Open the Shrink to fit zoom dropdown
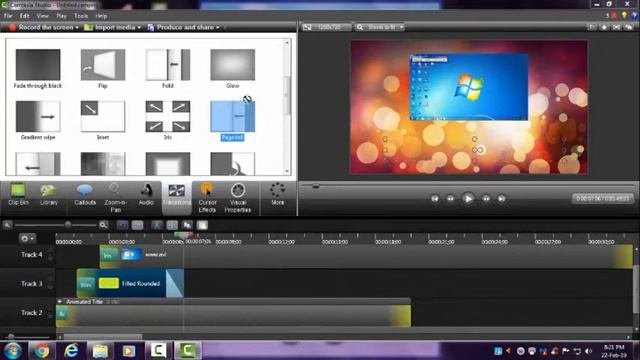 click(380, 27)
